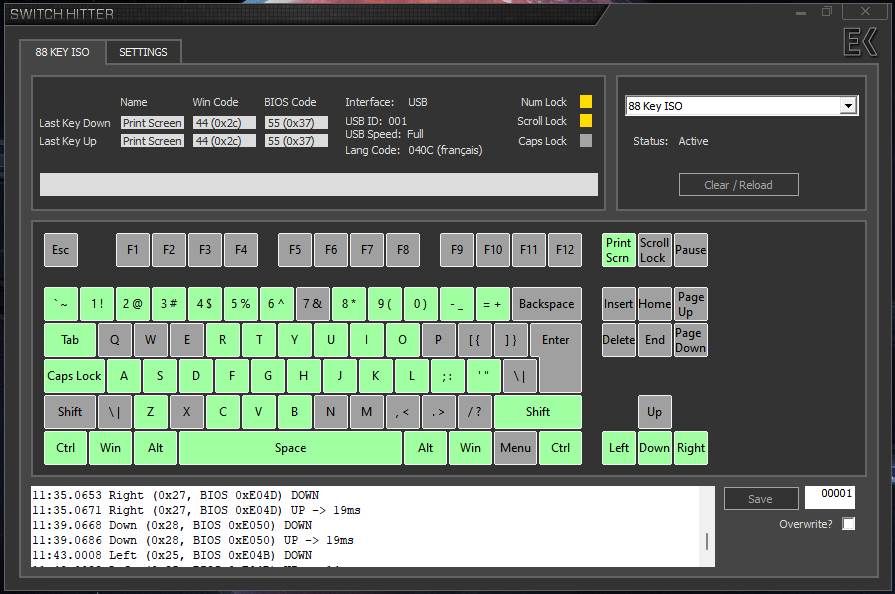The height and width of the screenshot is (594, 895).
Task: Click the Down arrow key tile
Action: click(x=654, y=448)
